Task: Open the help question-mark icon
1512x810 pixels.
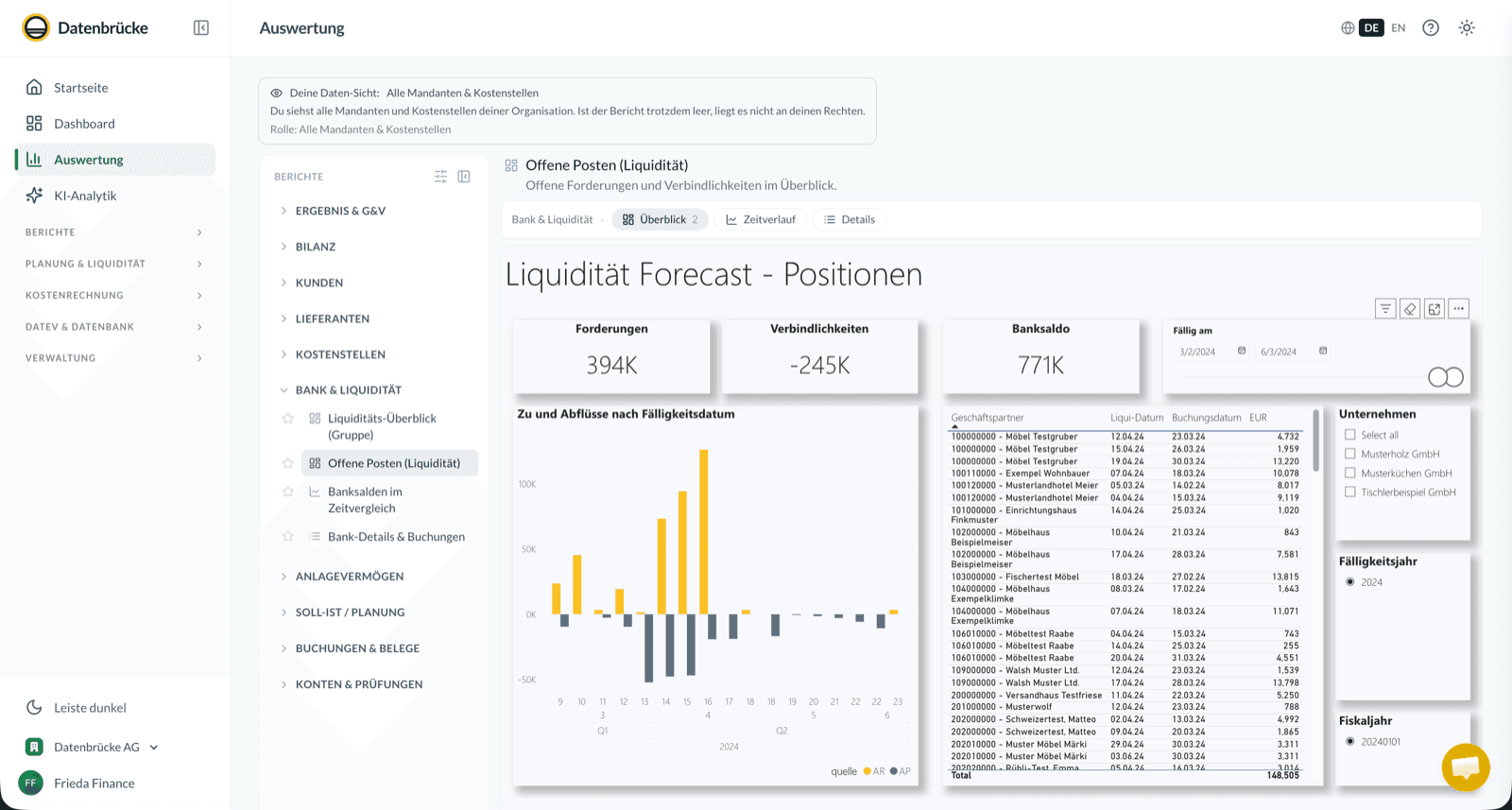Action: [x=1431, y=28]
